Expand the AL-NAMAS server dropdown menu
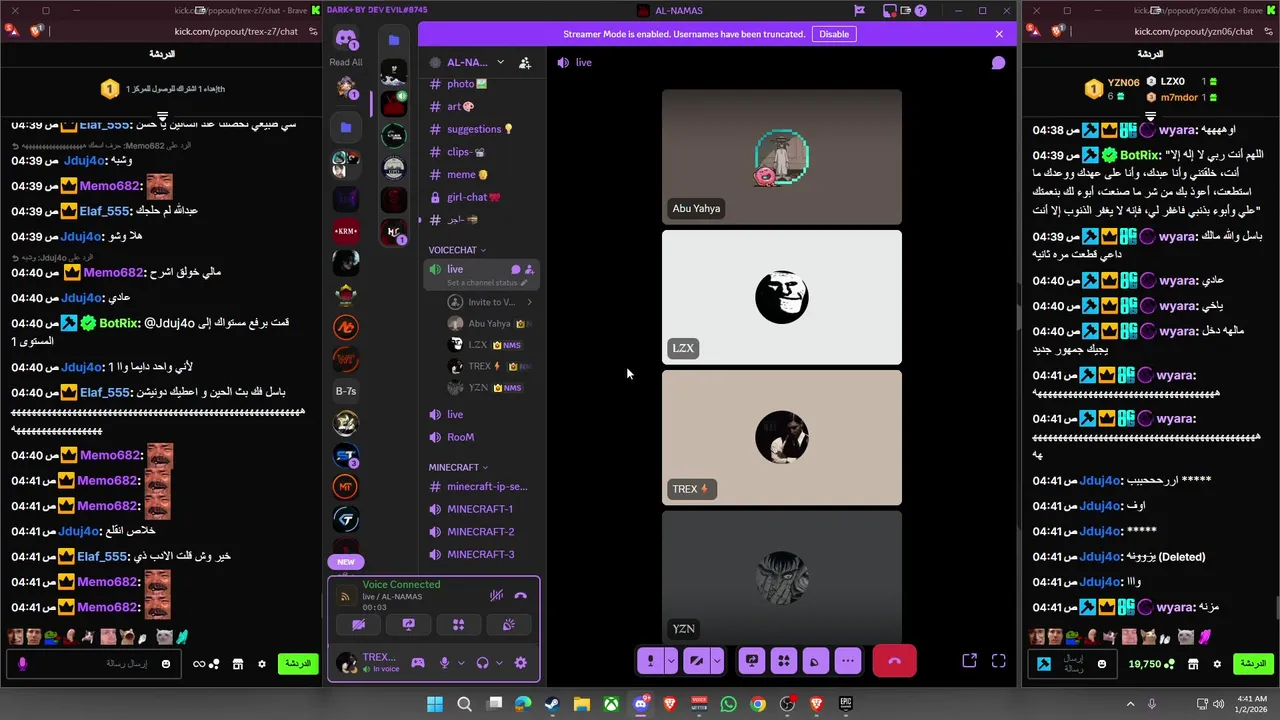 click(x=500, y=62)
